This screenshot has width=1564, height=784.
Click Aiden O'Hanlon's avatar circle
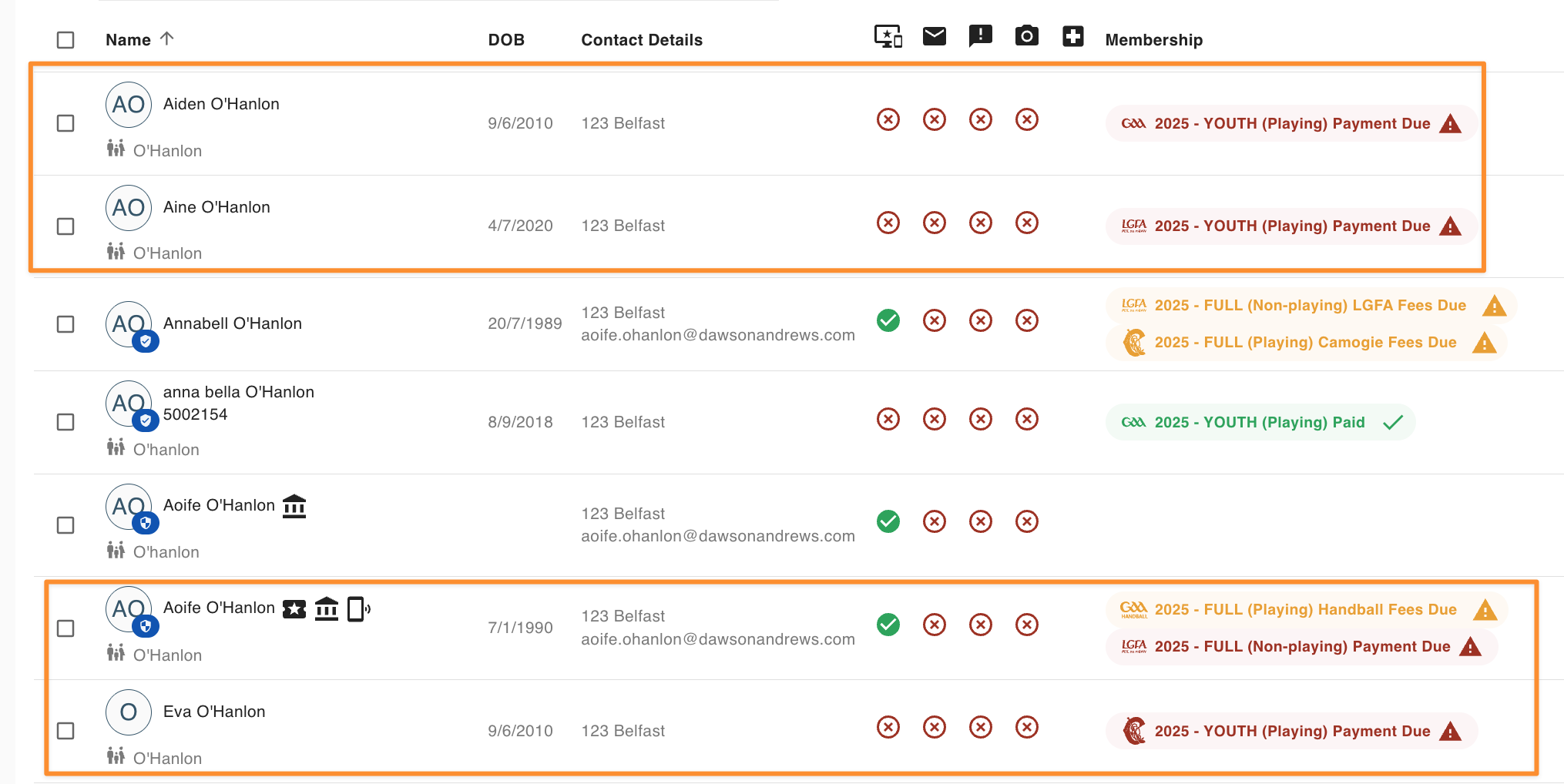[129, 105]
